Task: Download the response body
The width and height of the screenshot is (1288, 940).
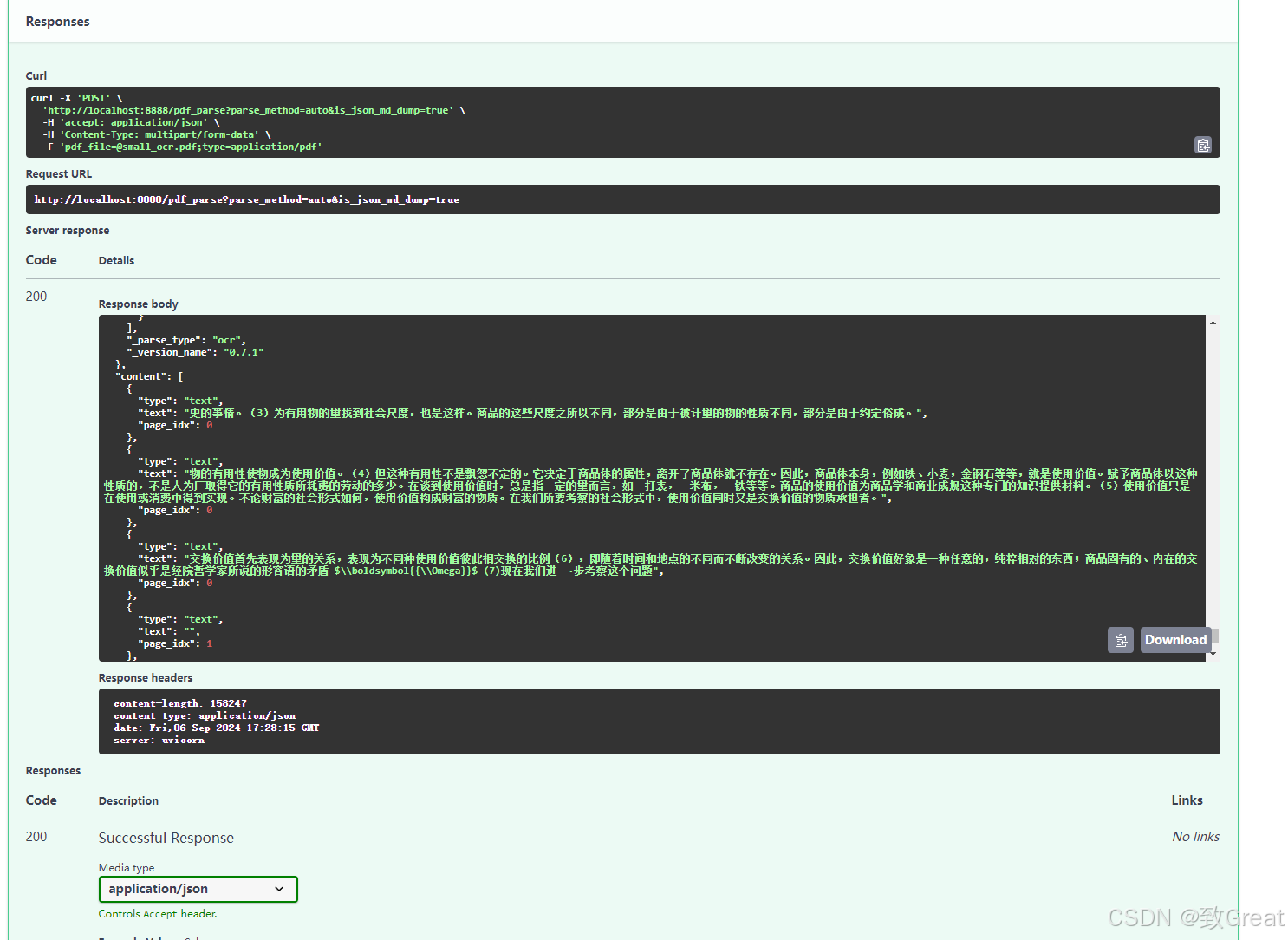Action: pyautogui.click(x=1175, y=640)
